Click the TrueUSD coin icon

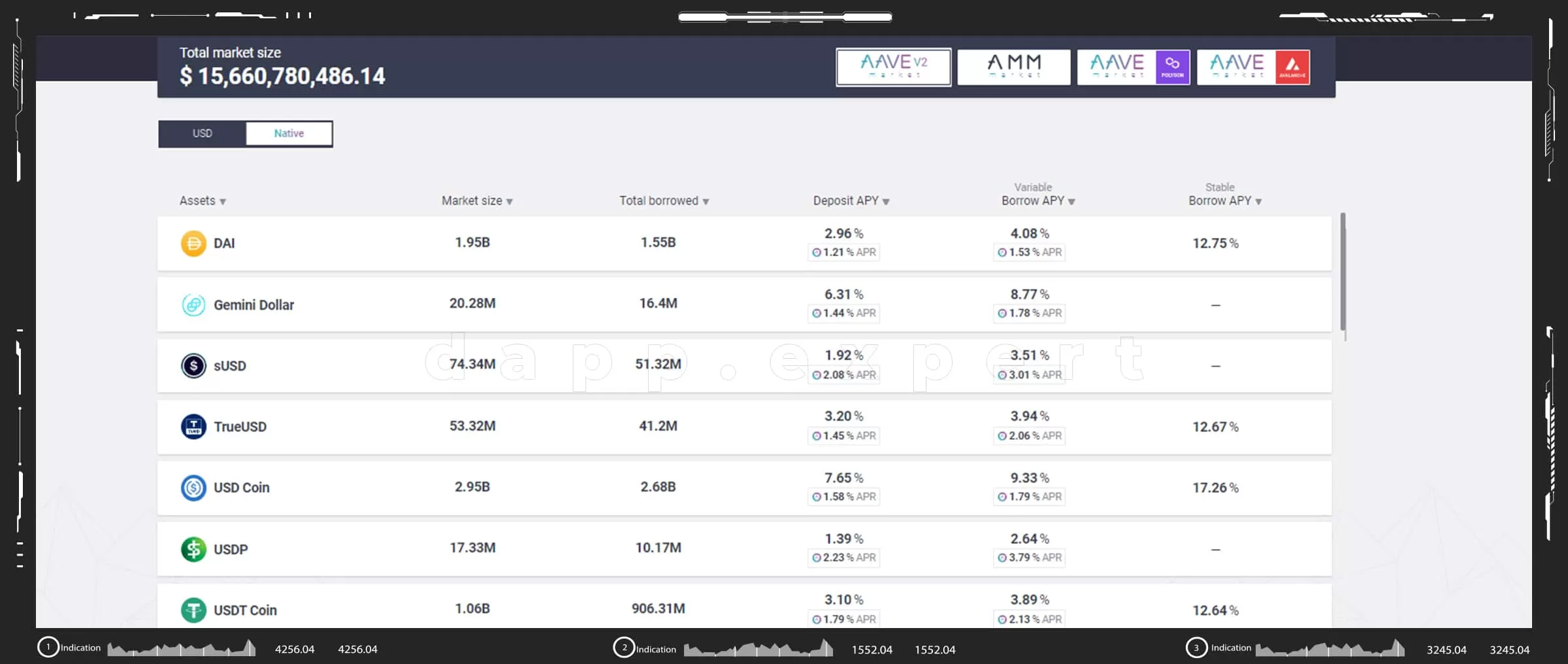(x=193, y=427)
